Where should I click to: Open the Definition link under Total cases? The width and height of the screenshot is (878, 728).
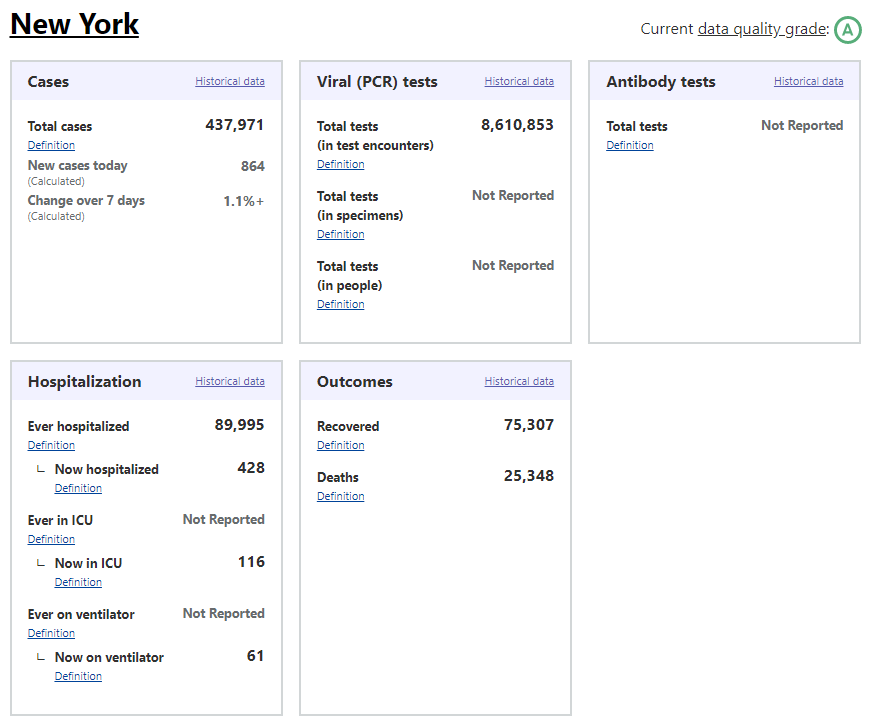(51, 145)
